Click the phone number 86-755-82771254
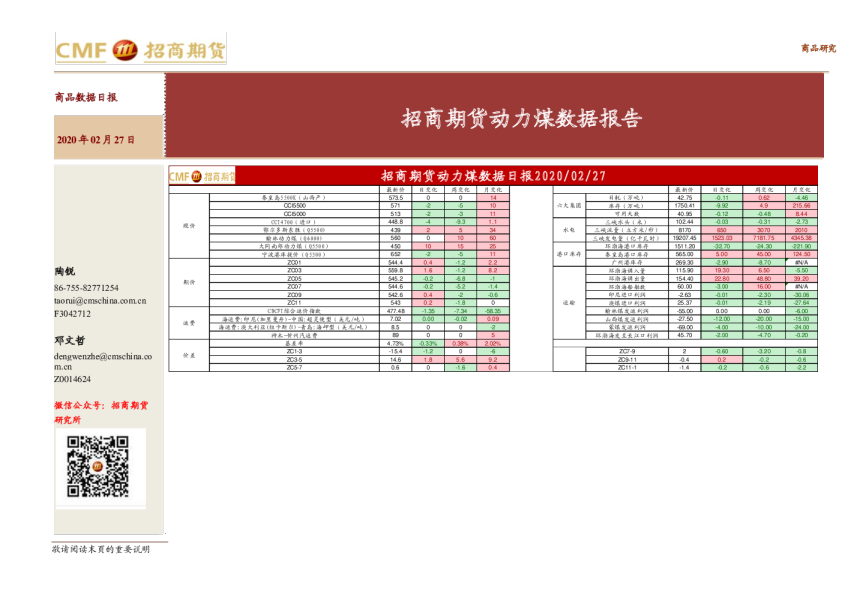842x595 pixels. coord(86,288)
